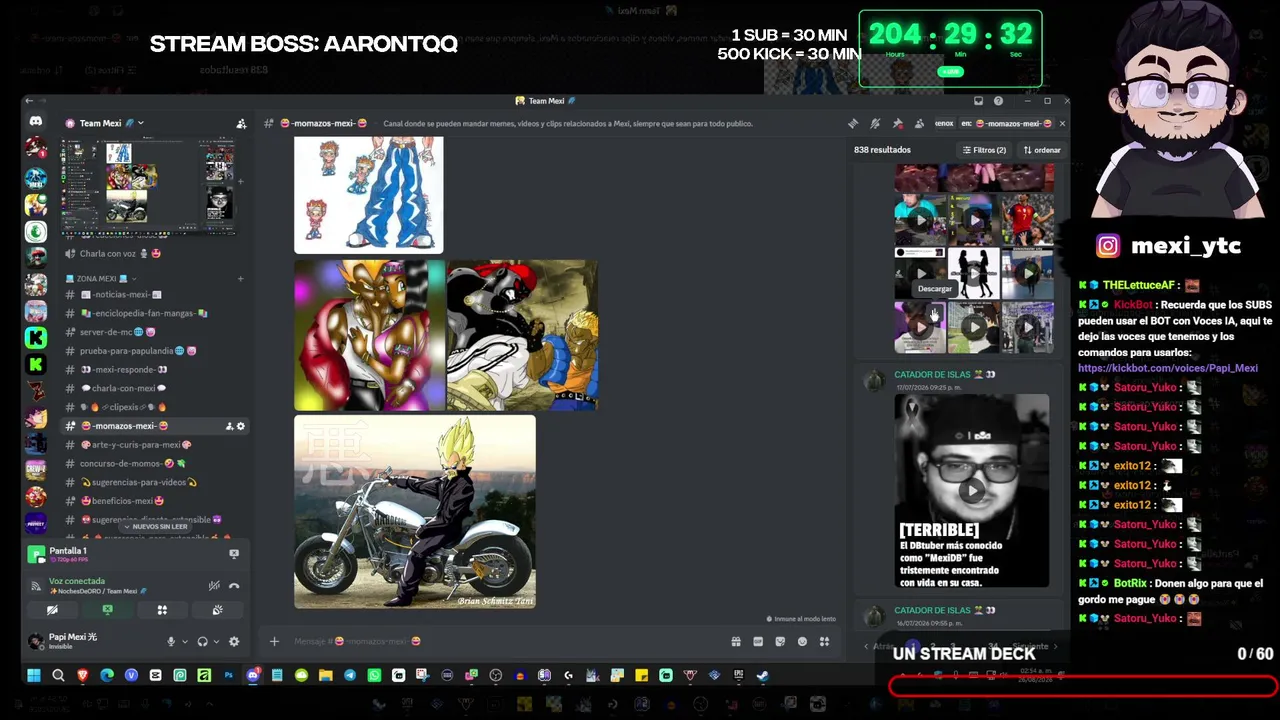Play the TERRIBLE MexiDB video result
The height and width of the screenshot is (720, 1280).
click(x=972, y=490)
